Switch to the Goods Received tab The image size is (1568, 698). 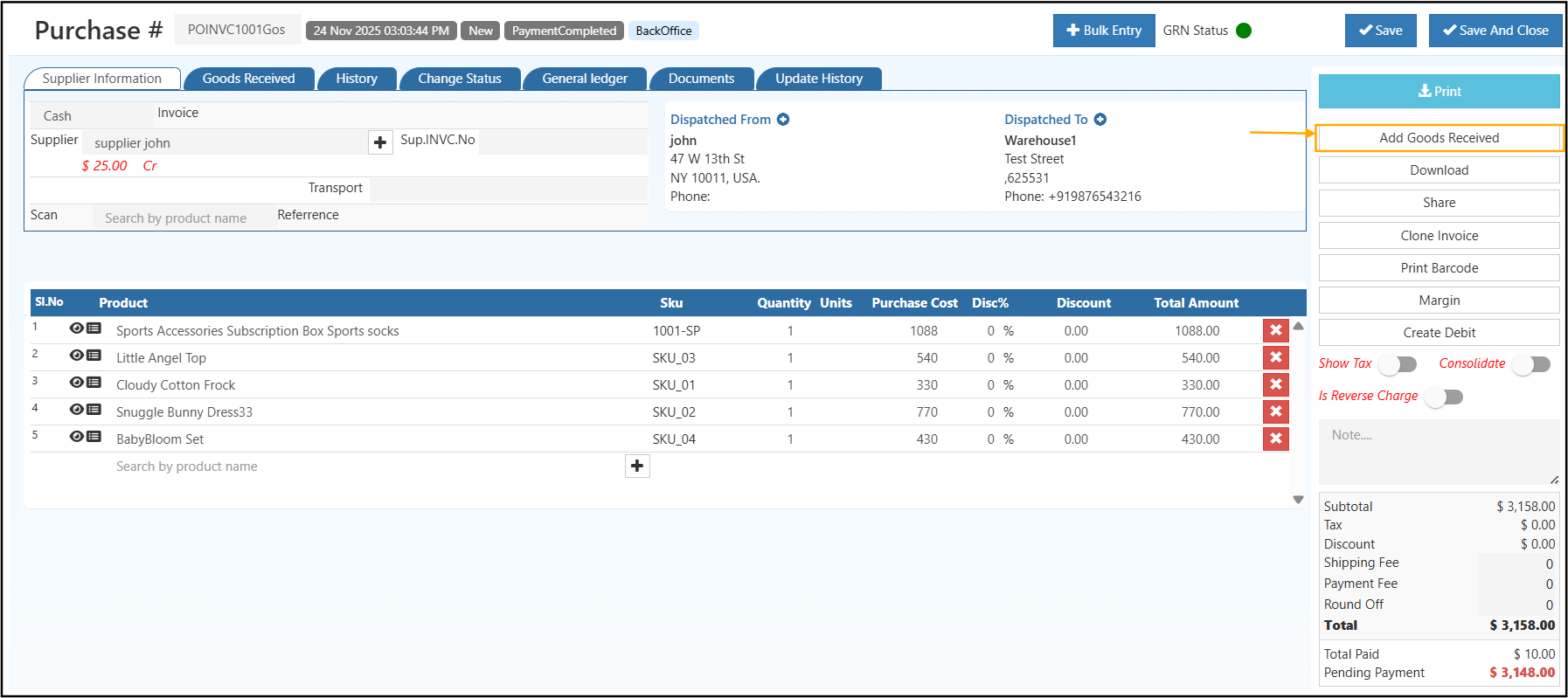(x=248, y=79)
